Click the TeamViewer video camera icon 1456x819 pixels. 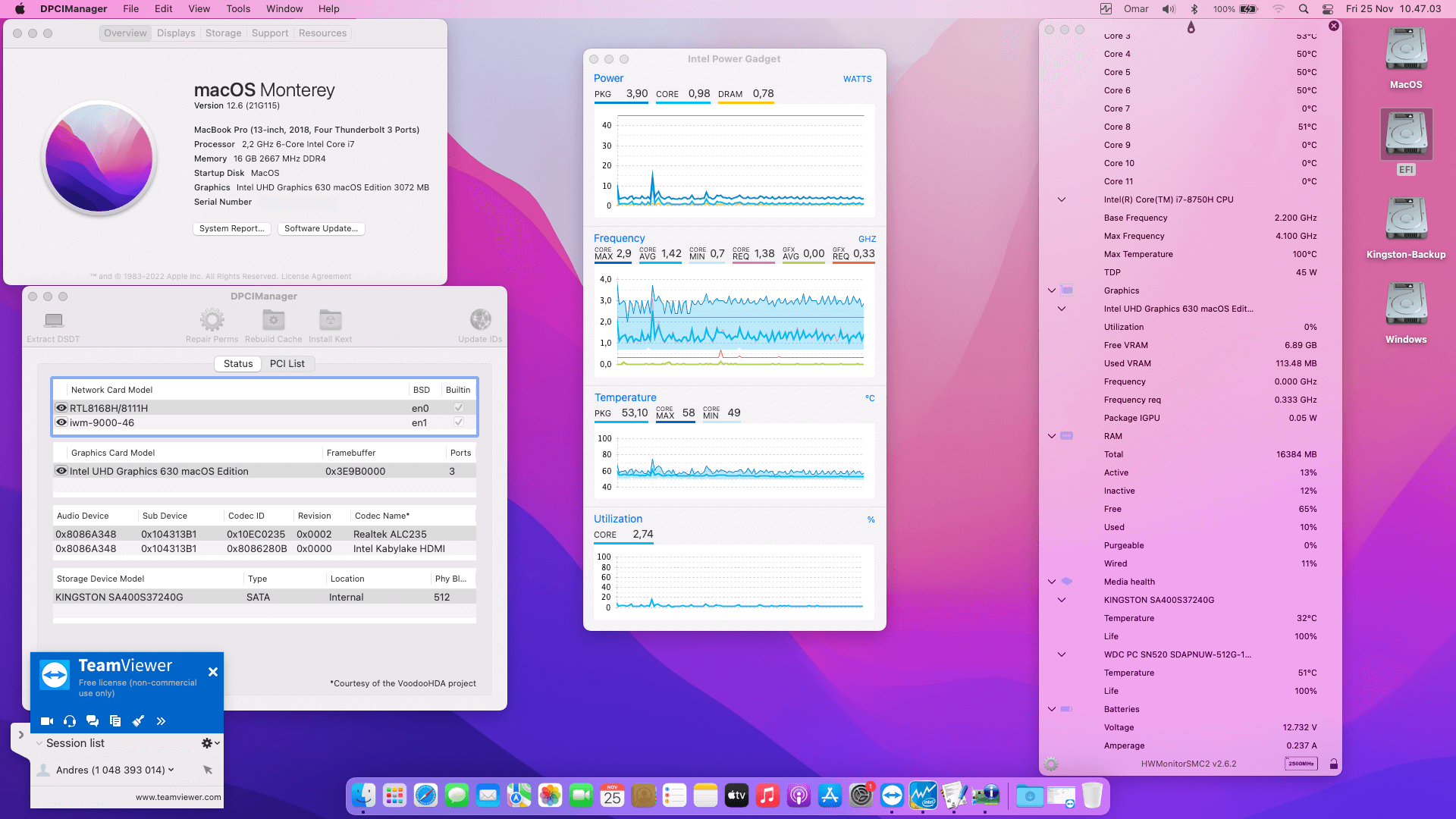click(47, 721)
